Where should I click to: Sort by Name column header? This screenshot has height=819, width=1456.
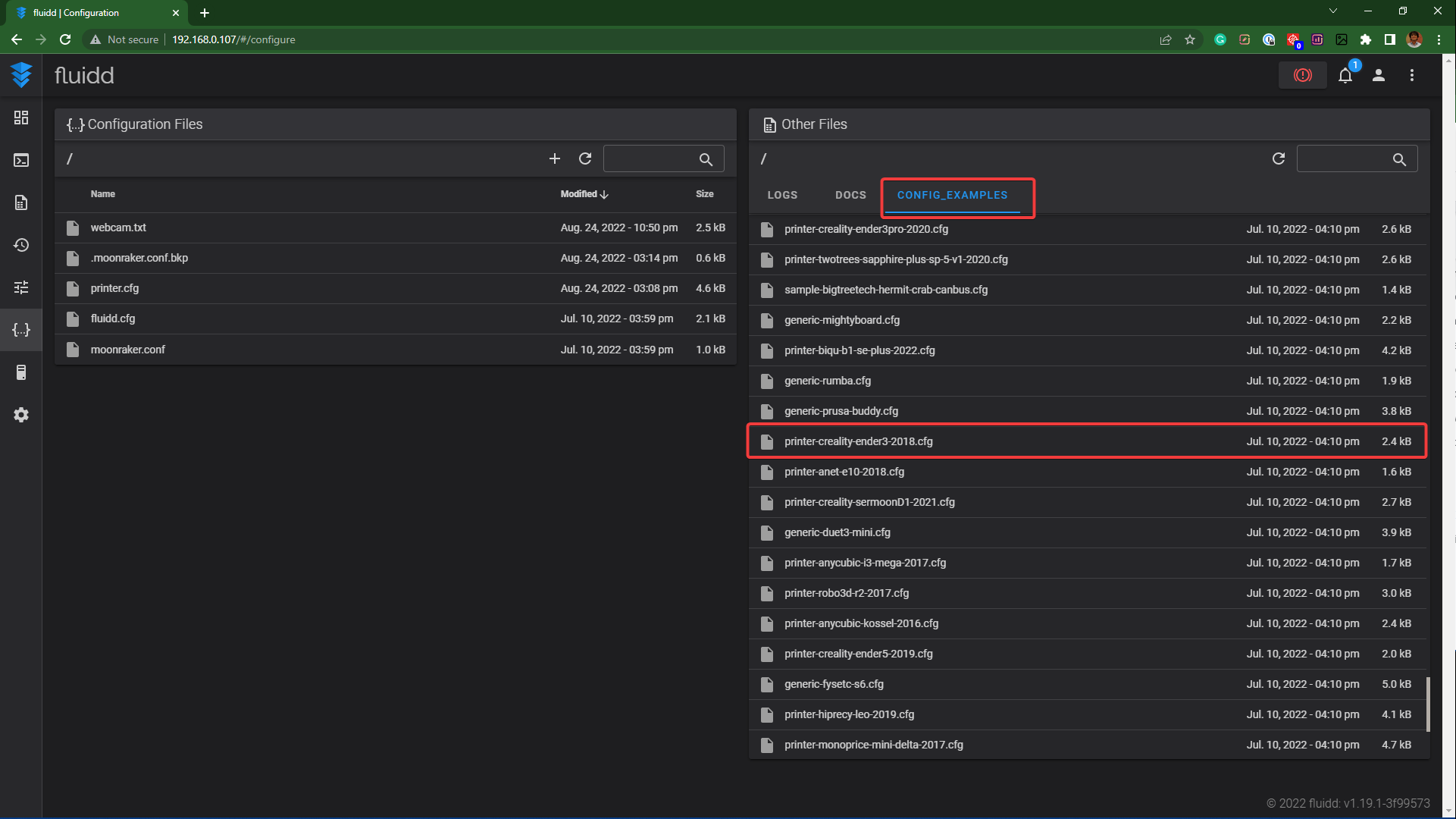click(103, 194)
